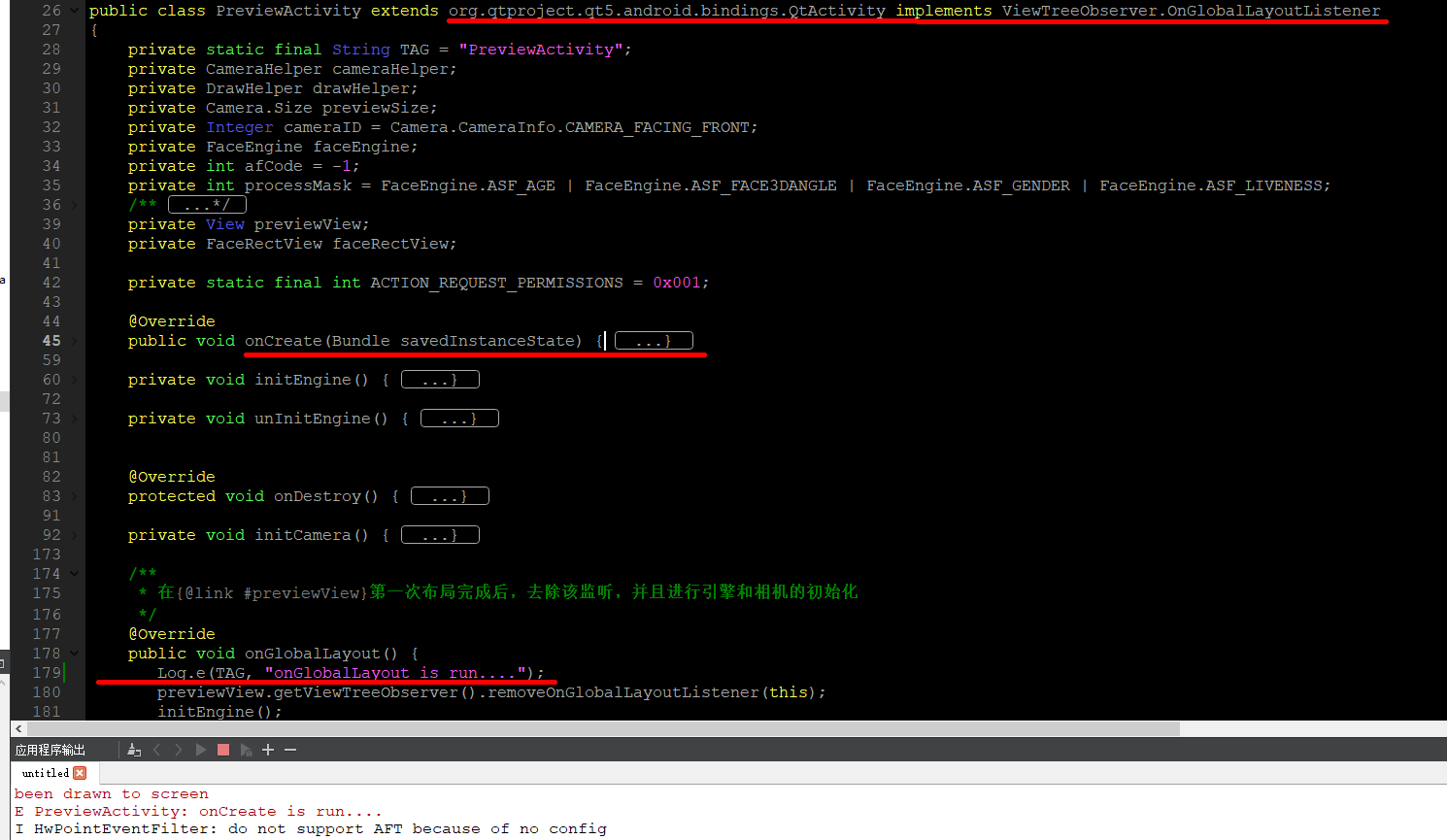Stop the running application
This screenshot has width=1447, height=840.
point(223,750)
